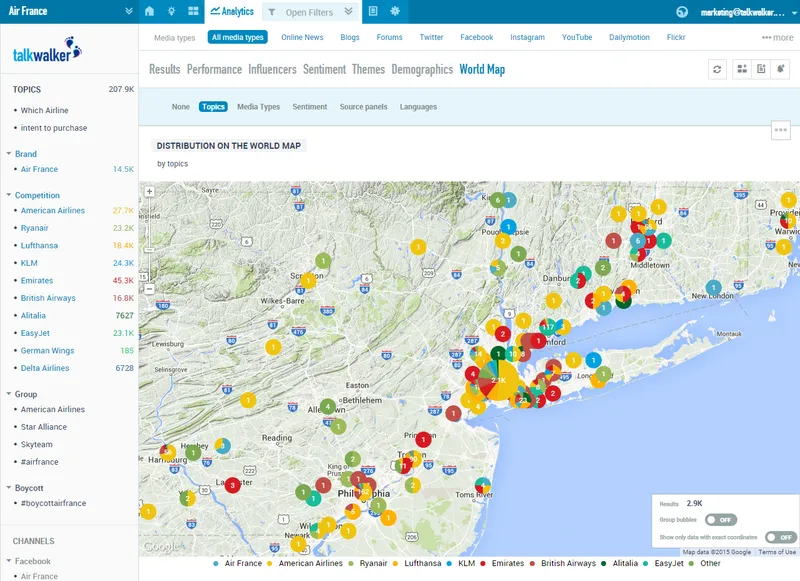This screenshot has width=800, height=581.
Task: Click the map zoom slider handle
Action: pos(149,249)
